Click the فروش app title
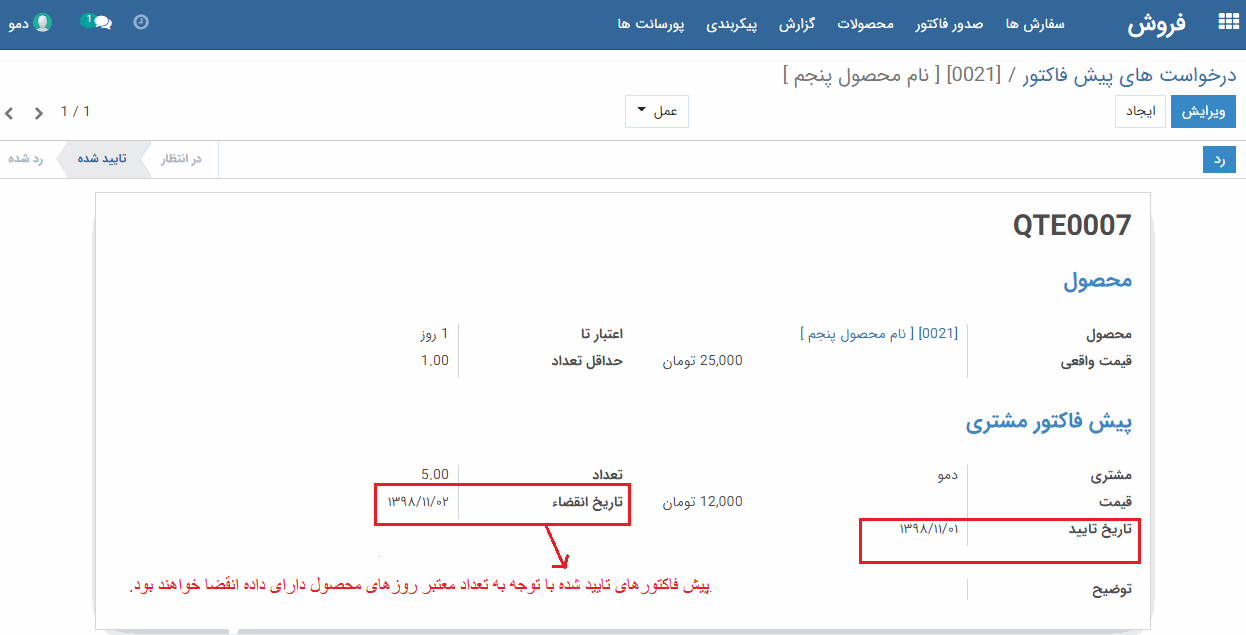This screenshot has height=635, width=1246. point(1157,25)
